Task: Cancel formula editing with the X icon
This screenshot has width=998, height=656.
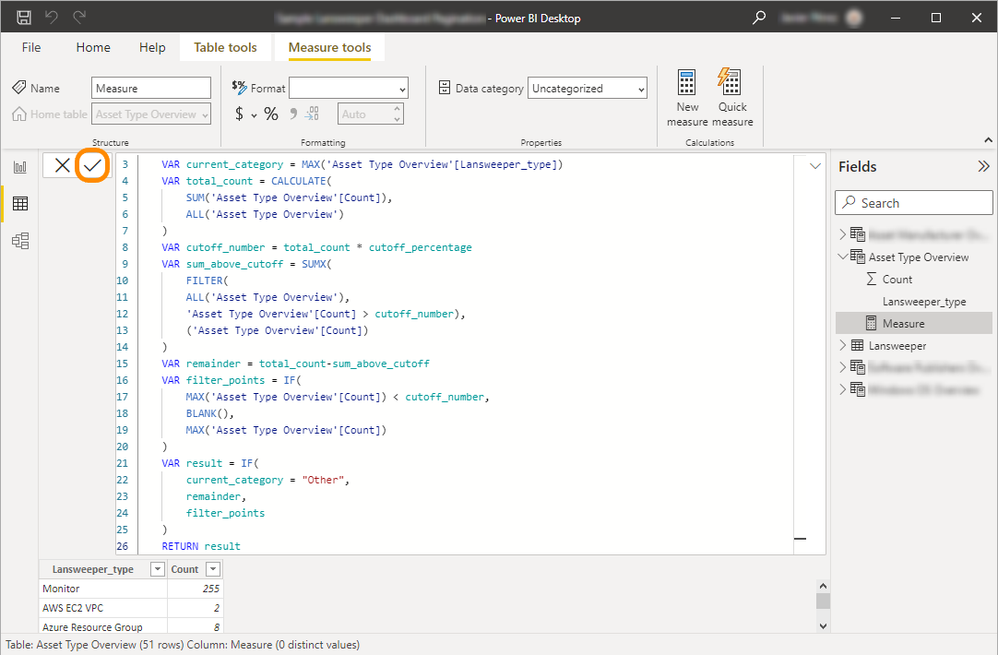Action: point(62,166)
